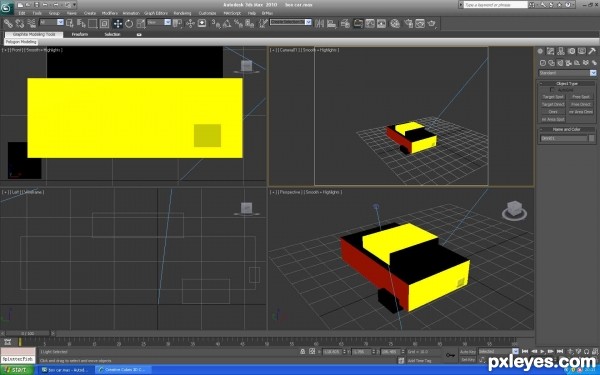Activate the Select Object tool
Image resolution: width=600 pixels, height=375 pixels.
point(69,23)
